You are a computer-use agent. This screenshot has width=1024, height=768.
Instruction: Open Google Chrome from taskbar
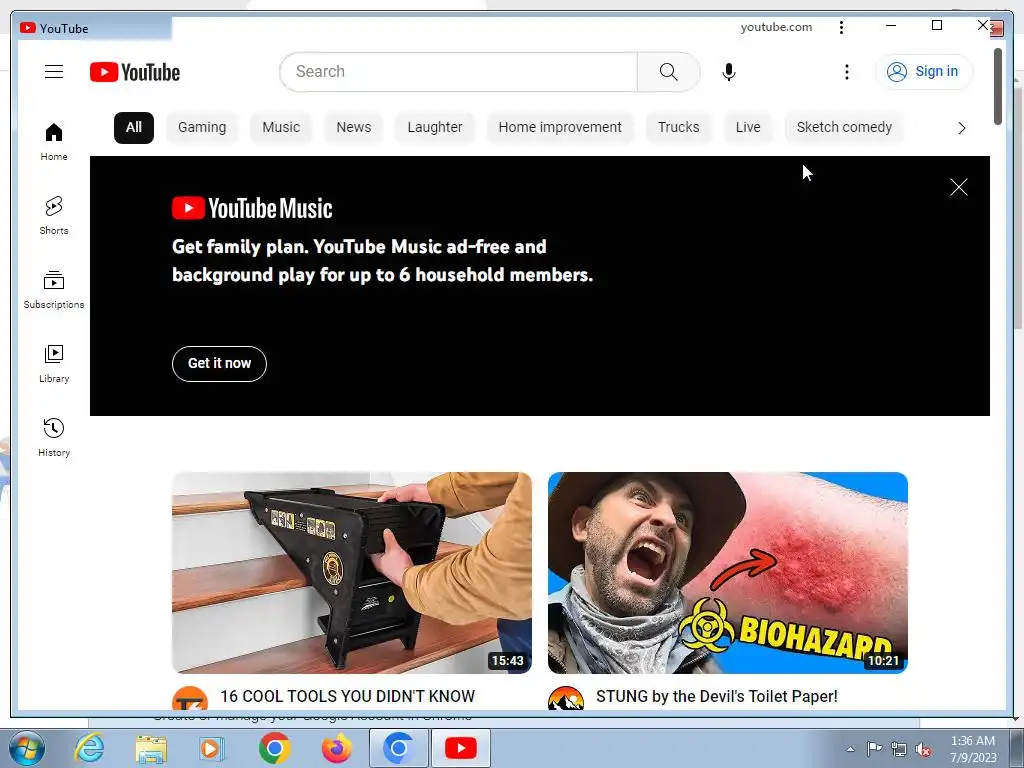[274, 748]
